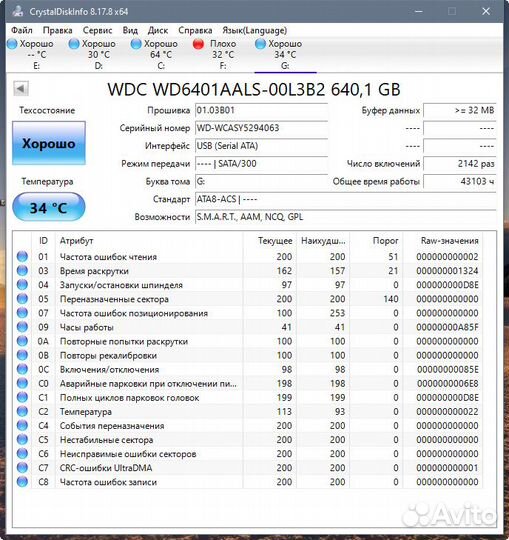The height and width of the screenshot is (540, 509).
Task: Click the Возможности S.M.A.R.T. field
Action: coord(345,217)
